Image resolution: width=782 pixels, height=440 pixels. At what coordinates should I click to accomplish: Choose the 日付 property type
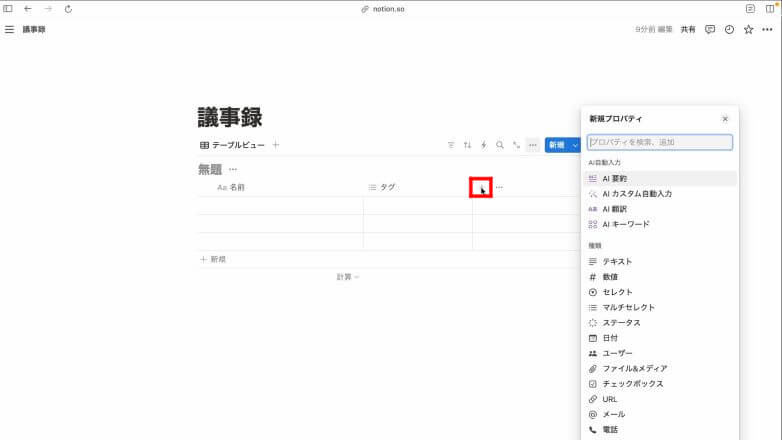coord(659,338)
